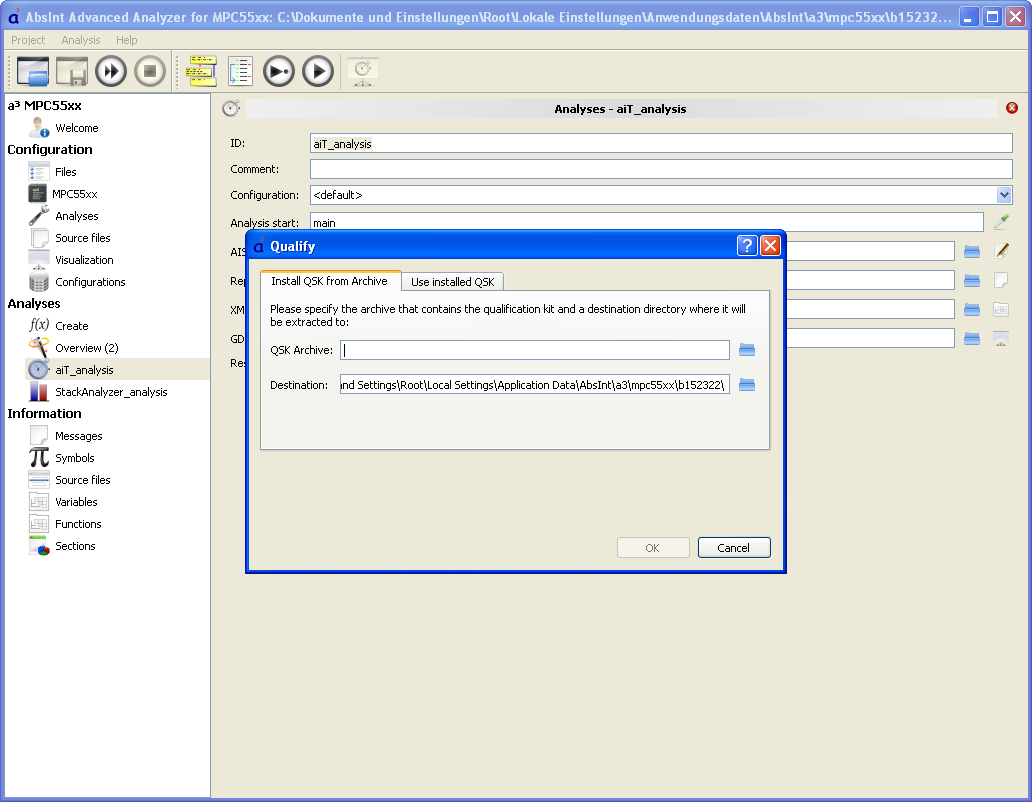Open yellow call graph visualization icon
The image size is (1032, 802).
201,71
